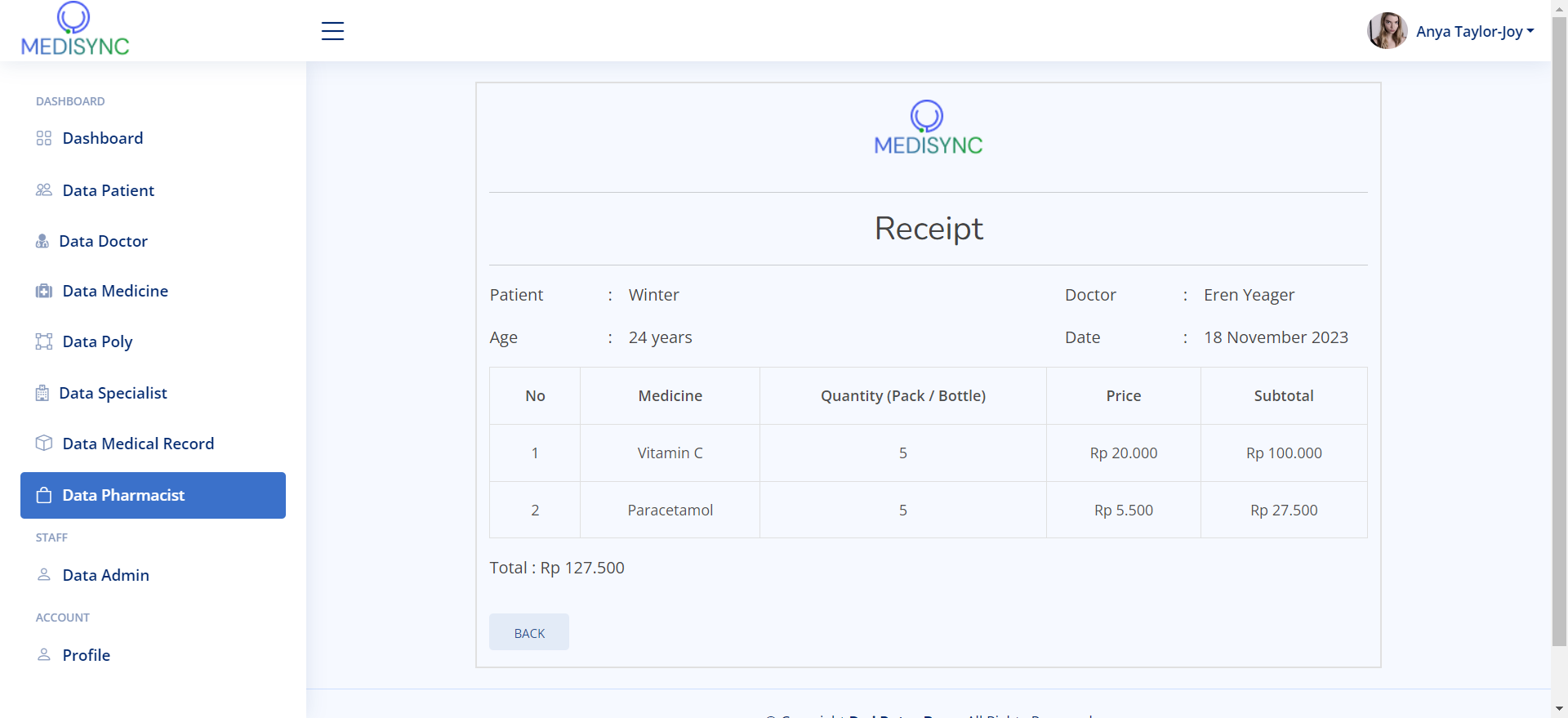The height and width of the screenshot is (718, 1568).
Task: Click the MEDISYNC logo in the header
Action: point(75,30)
